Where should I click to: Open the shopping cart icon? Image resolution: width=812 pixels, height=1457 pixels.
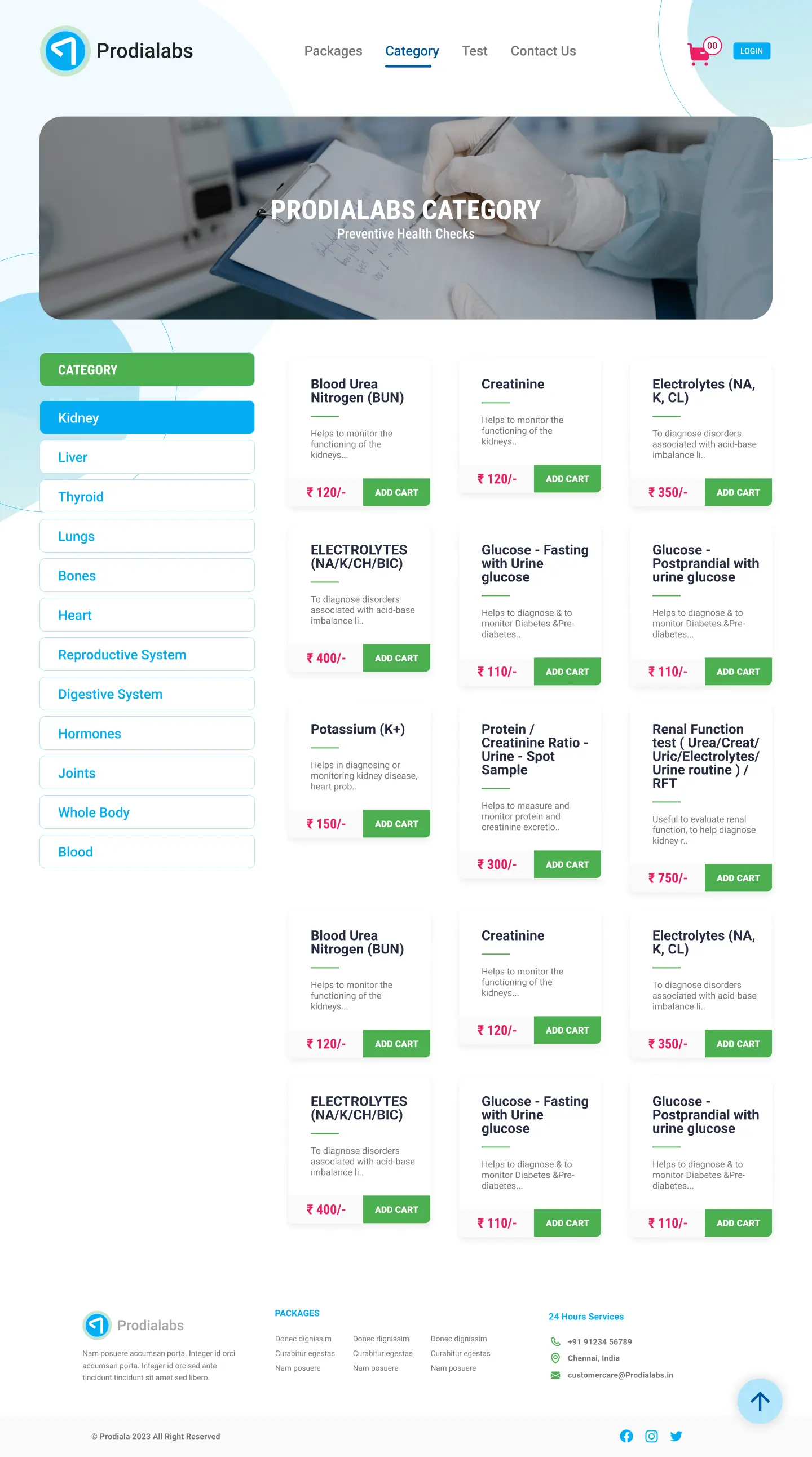tap(699, 54)
